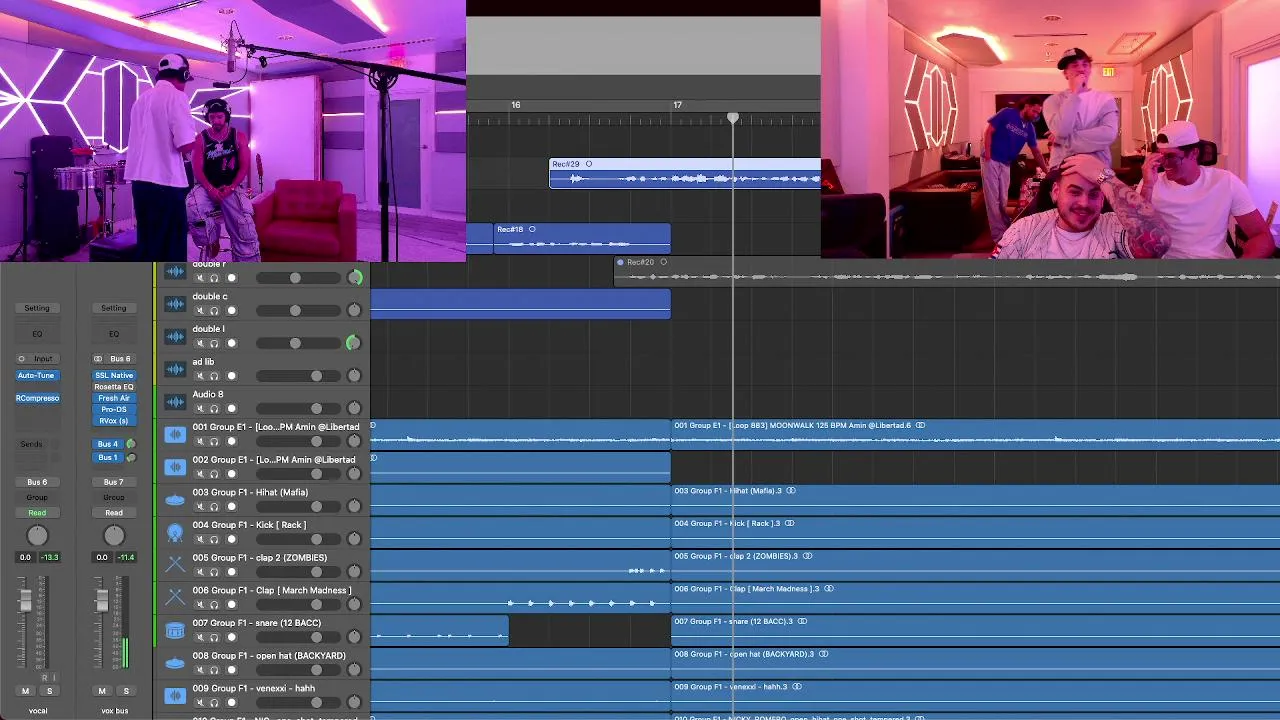This screenshot has height=720, width=1280.
Task: Click the double l track waveform icon
Action: (175, 336)
